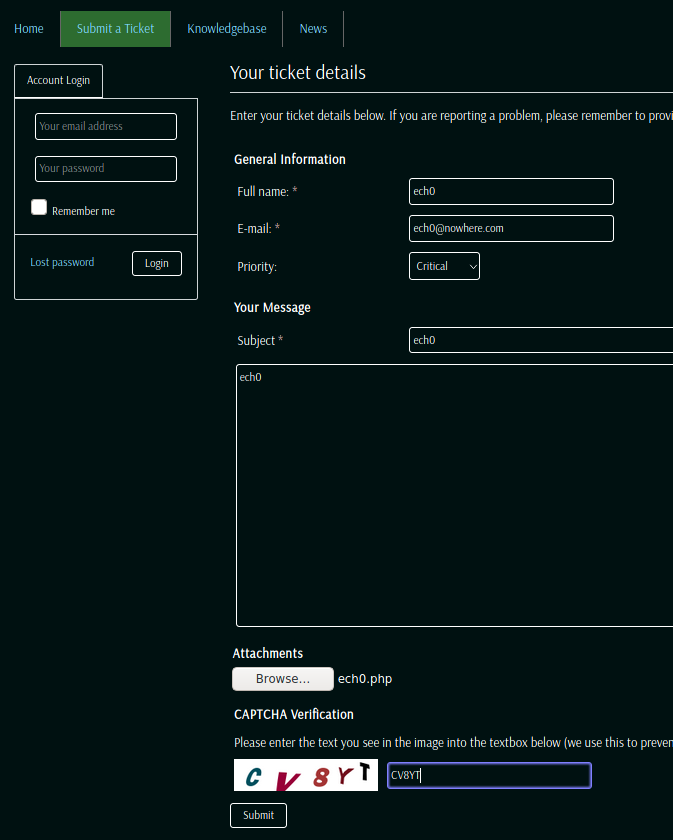Submit the ticket form
The width and height of the screenshot is (673, 840).
click(x=258, y=815)
